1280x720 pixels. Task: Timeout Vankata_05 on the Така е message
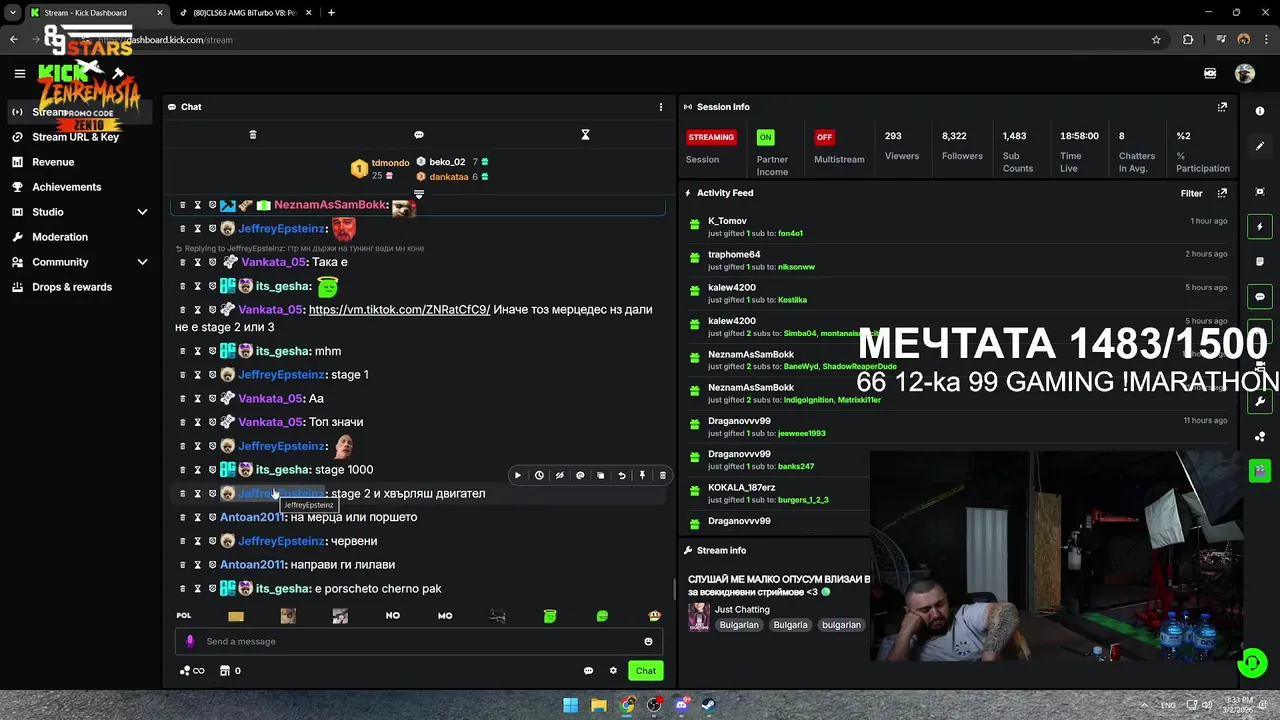(x=197, y=263)
